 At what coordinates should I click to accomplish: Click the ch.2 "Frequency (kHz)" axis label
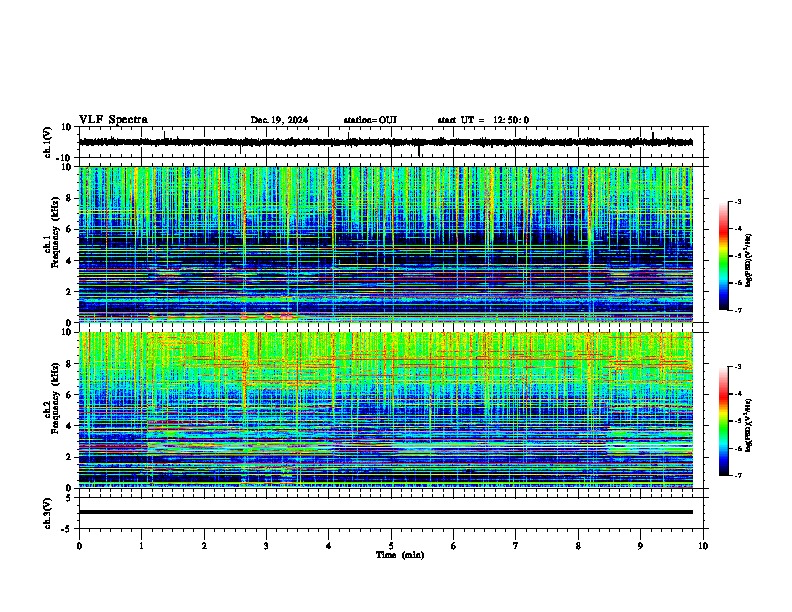click(55, 398)
